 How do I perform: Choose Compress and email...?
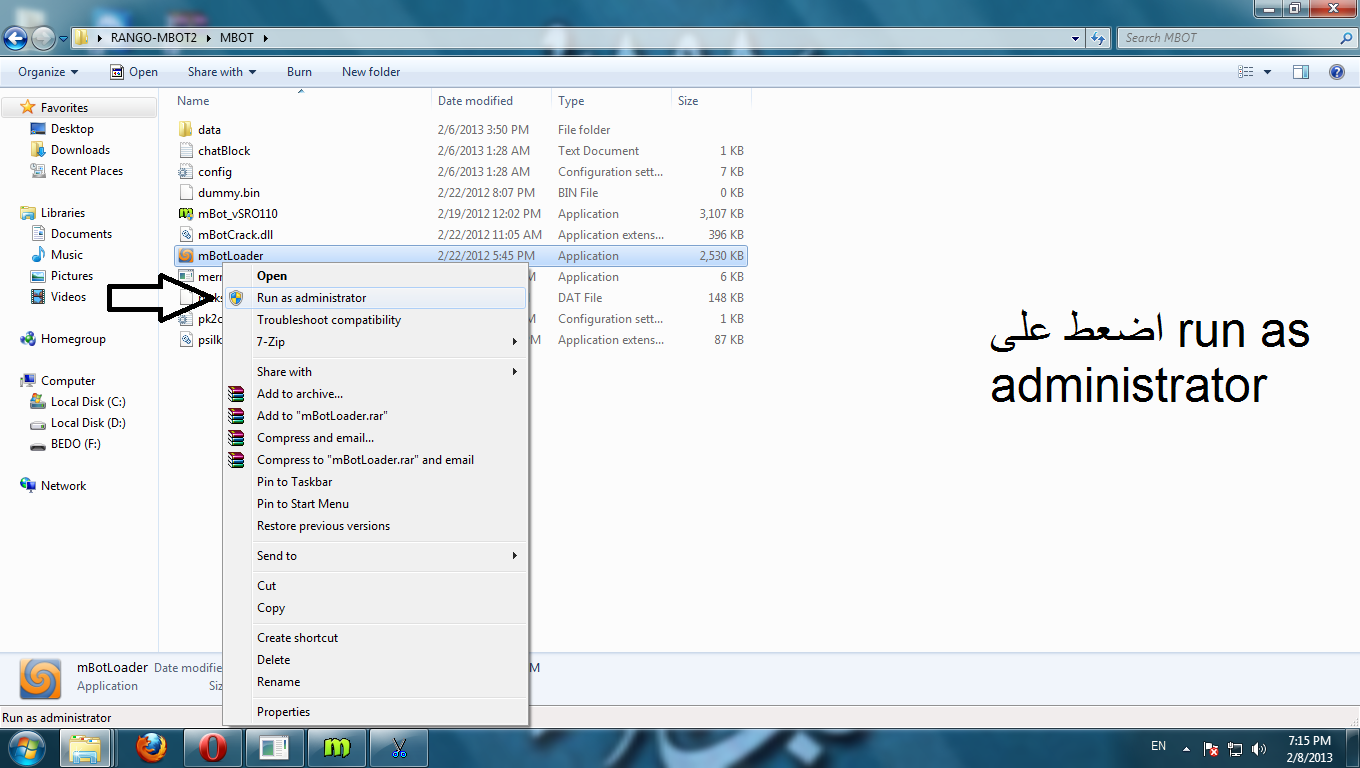pos(375,438)
